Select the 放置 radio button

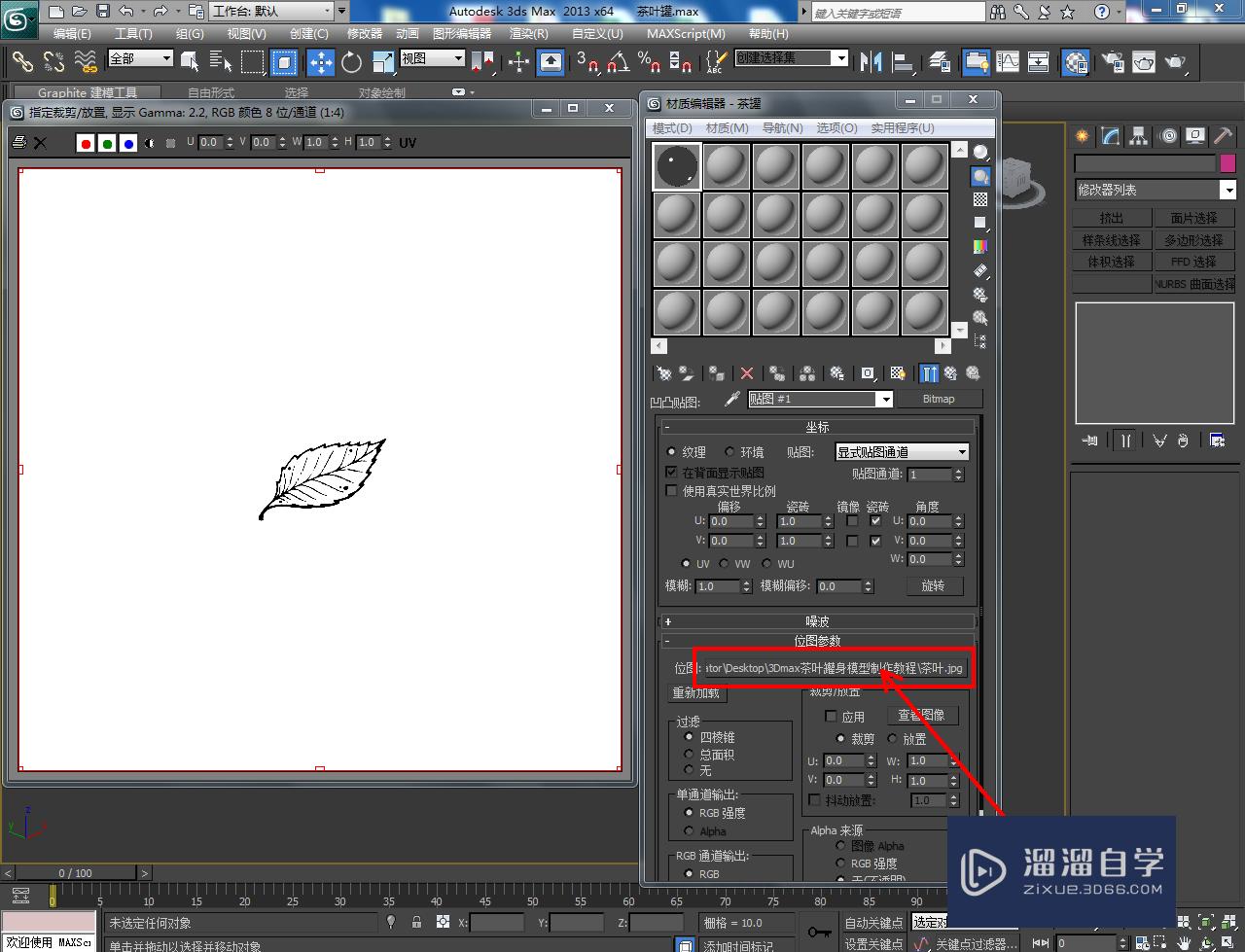pyautogui.click(x=893, y=739)
